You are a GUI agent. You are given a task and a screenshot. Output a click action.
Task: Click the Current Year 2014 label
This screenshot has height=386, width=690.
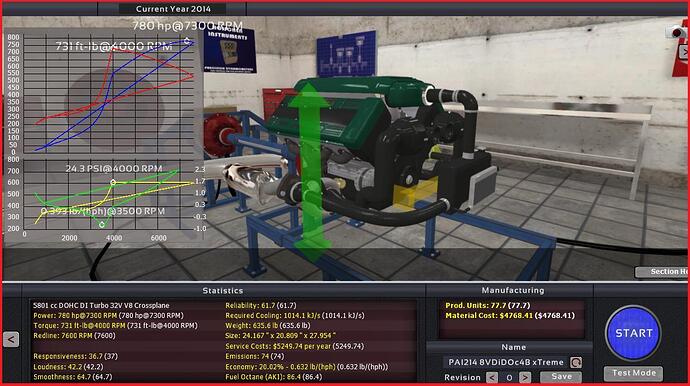(173, 9)
